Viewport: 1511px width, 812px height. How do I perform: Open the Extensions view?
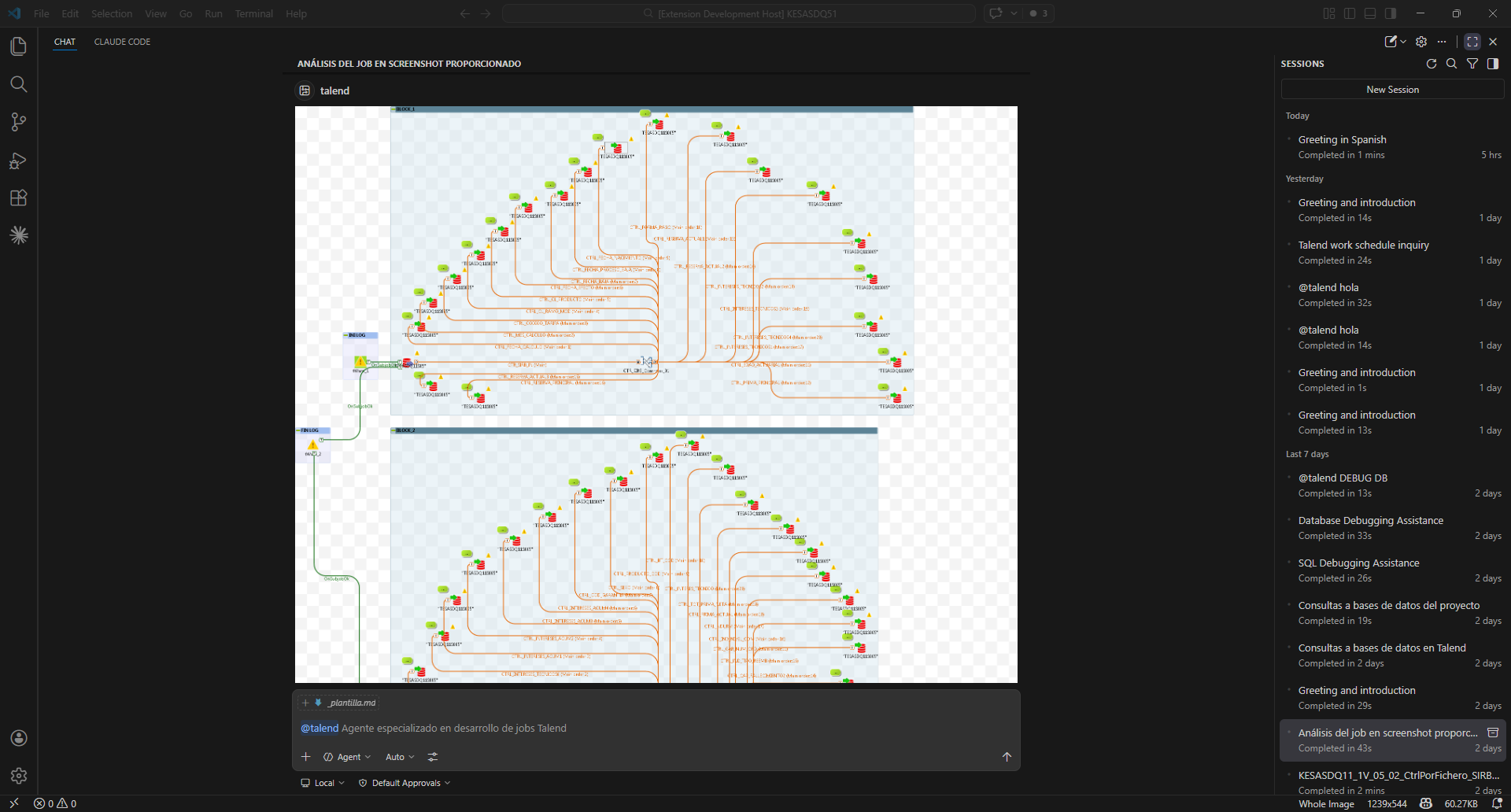(x=19, y=198)
